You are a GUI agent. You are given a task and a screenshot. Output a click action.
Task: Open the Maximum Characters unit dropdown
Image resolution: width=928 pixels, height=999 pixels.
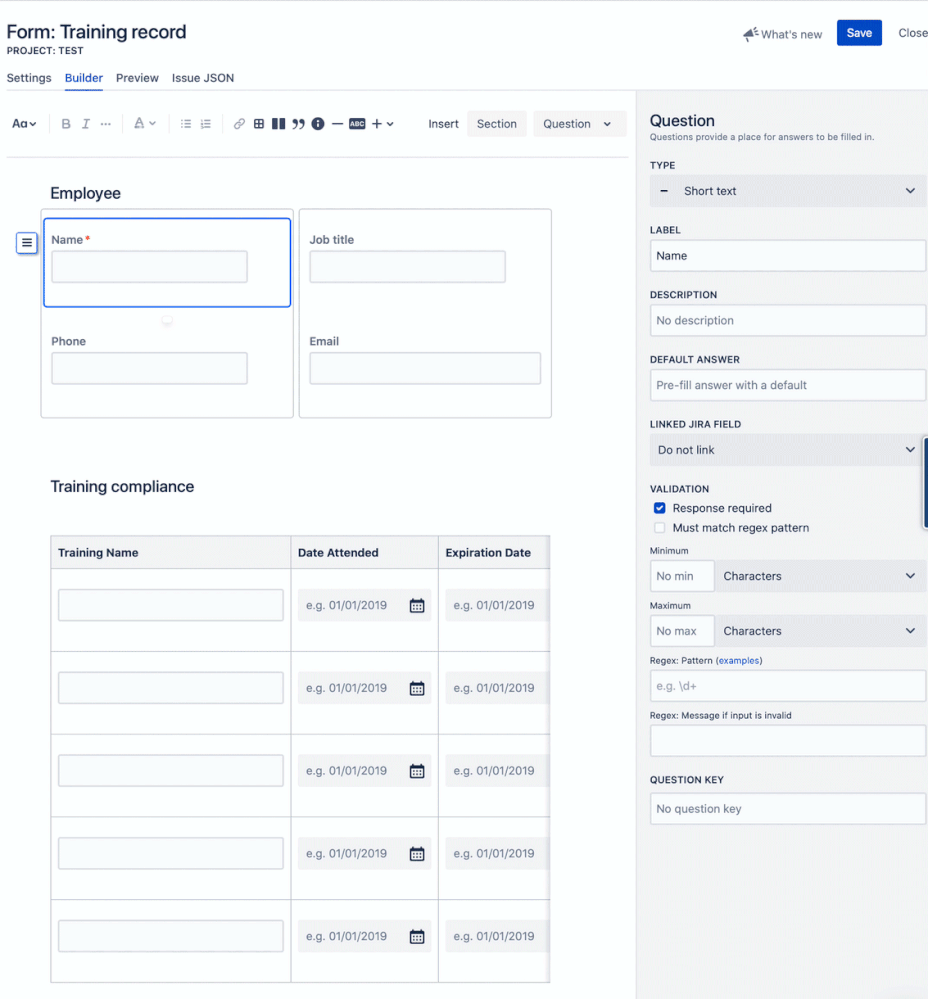click(x=820, y=631)
